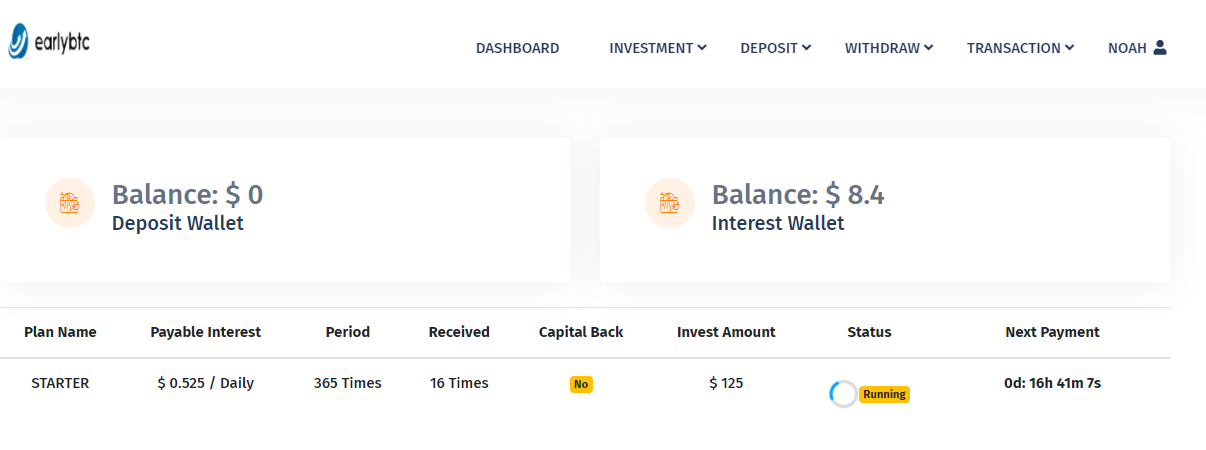The width and height of the screenshot is (1206, 450).
Task: Go to the Dashboard menu item
Action: 517,48
